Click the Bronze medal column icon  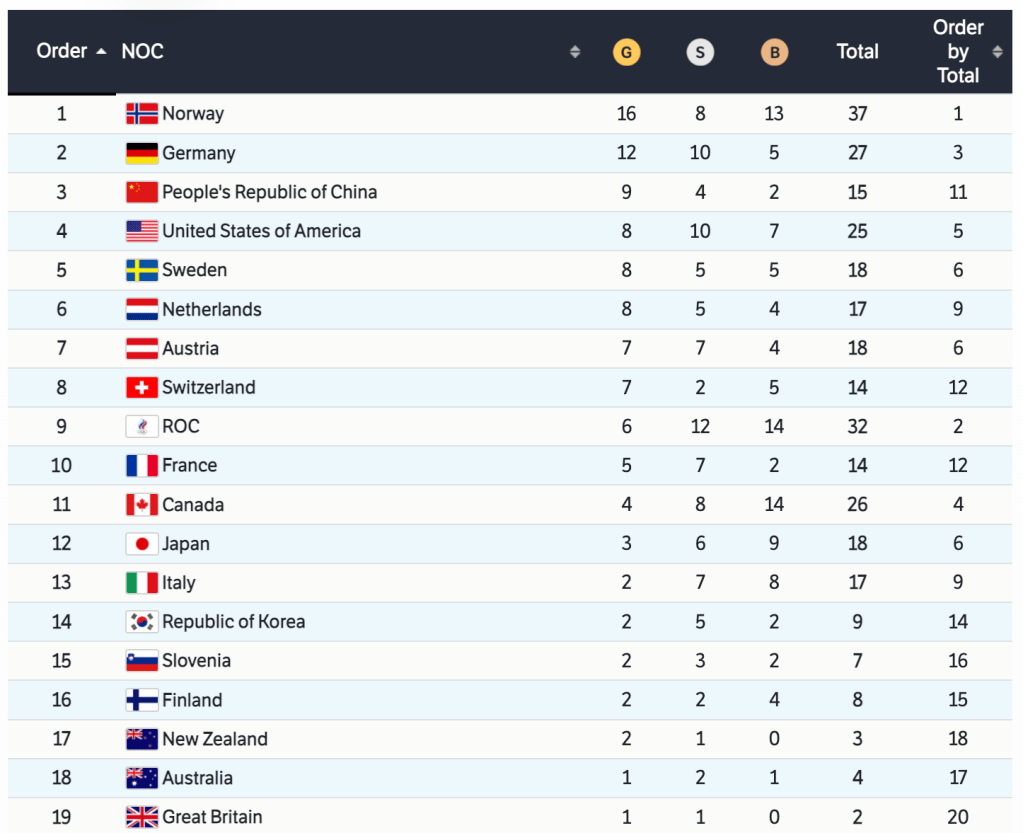tap(774, 52)
